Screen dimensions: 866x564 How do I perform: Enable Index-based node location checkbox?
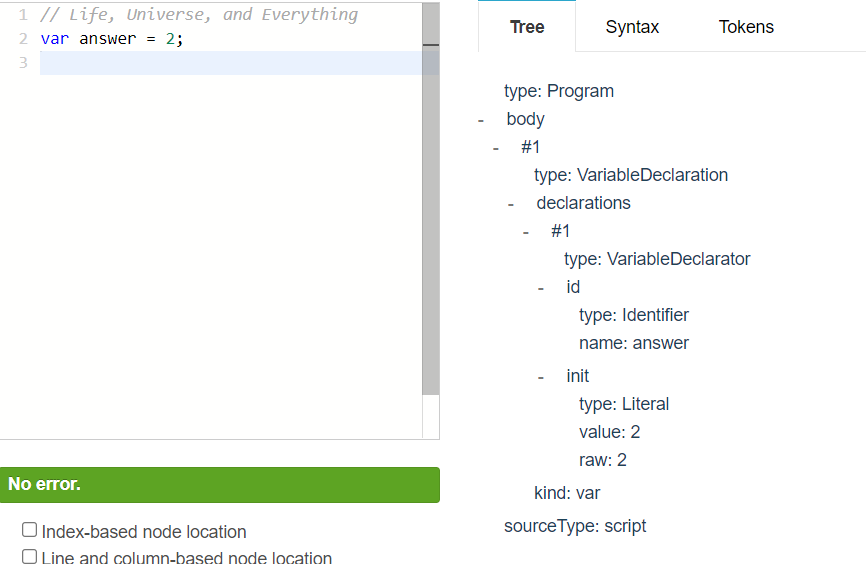(x=29, y=530)
